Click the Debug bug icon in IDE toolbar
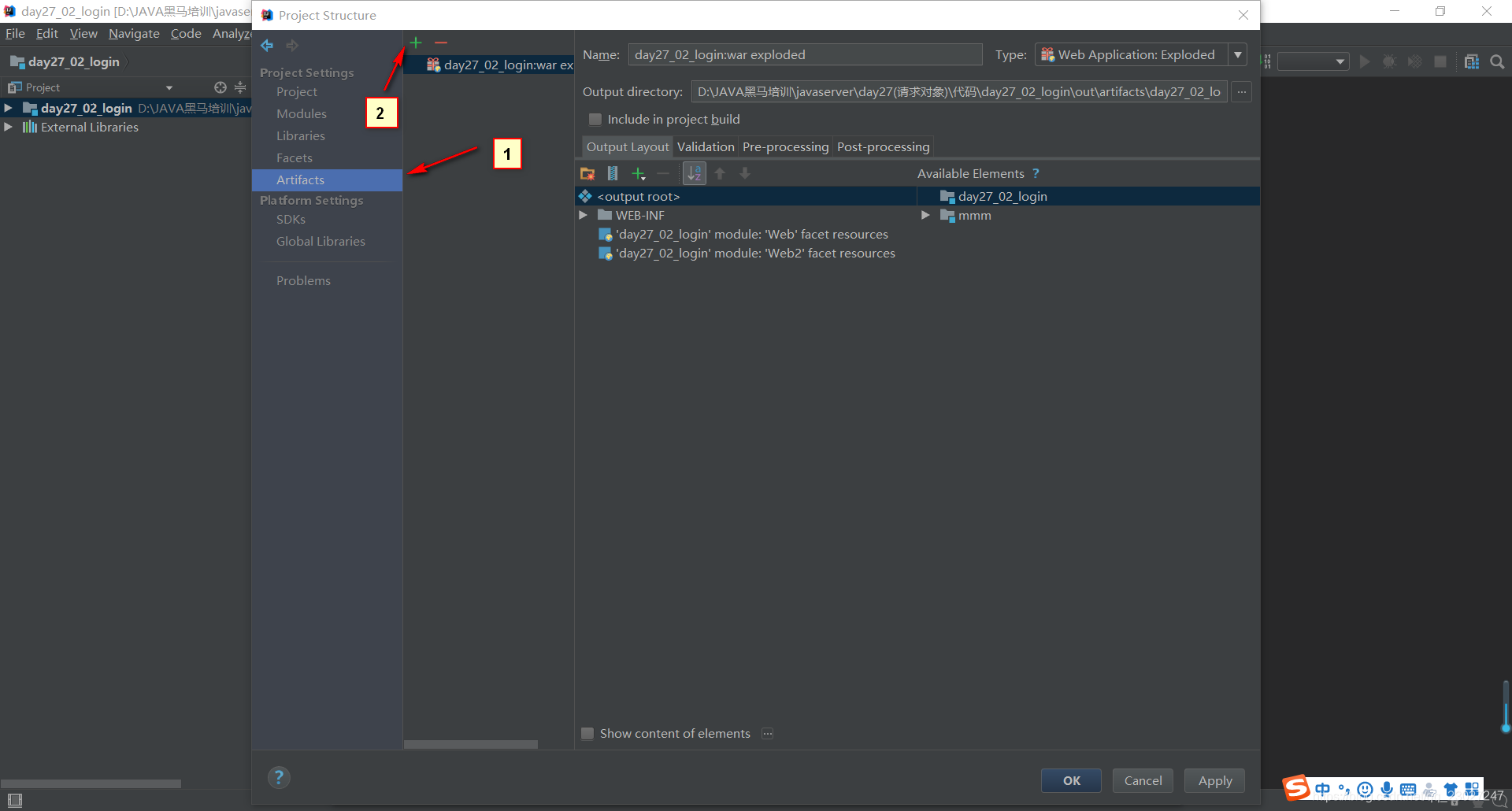1512x811 pixels. [x=1390, y=61]
